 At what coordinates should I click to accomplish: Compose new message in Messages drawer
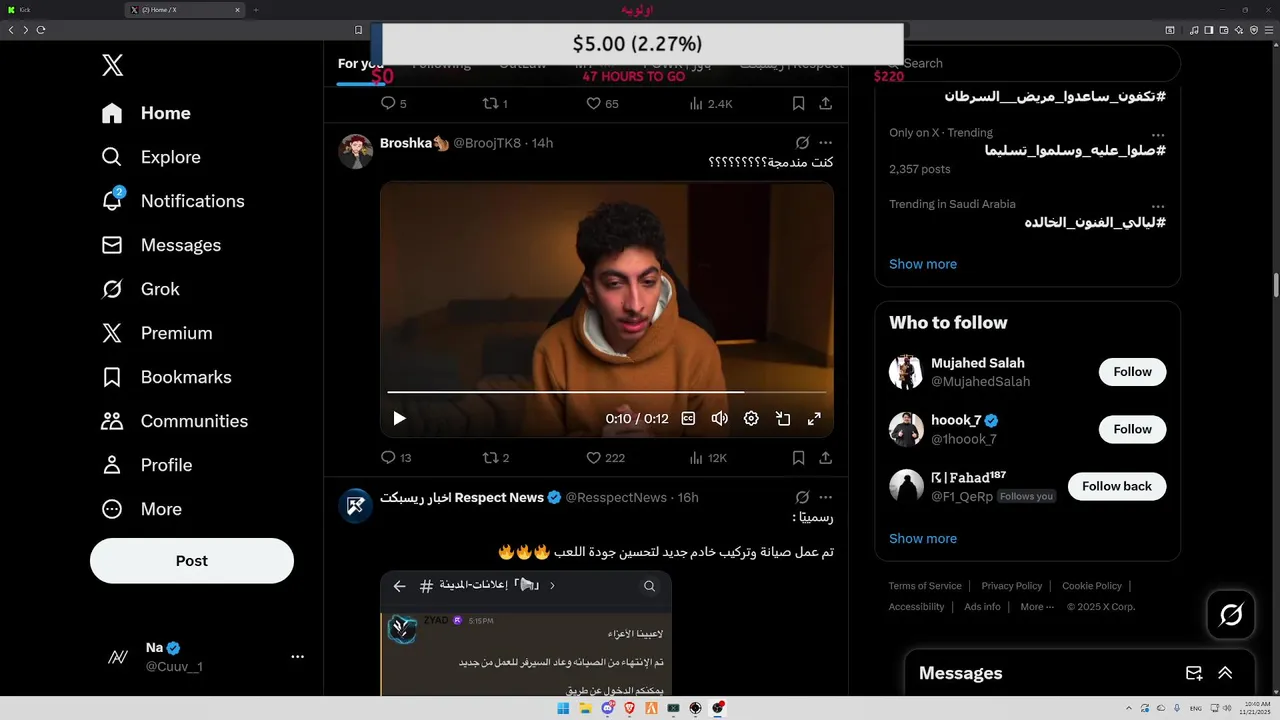click(x=1194, y=673)
